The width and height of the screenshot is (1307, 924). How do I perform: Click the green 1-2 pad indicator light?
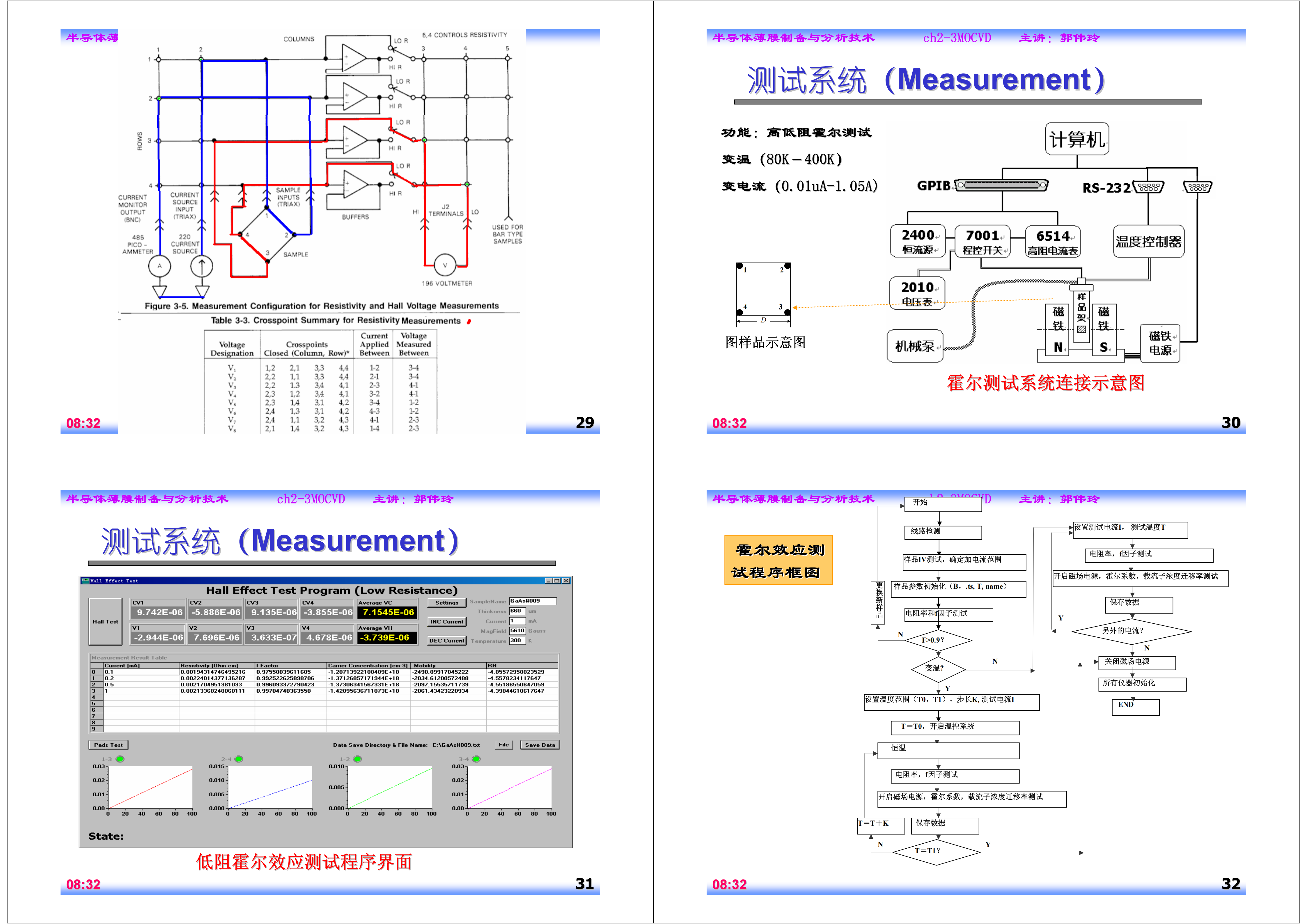pos(357,759)
